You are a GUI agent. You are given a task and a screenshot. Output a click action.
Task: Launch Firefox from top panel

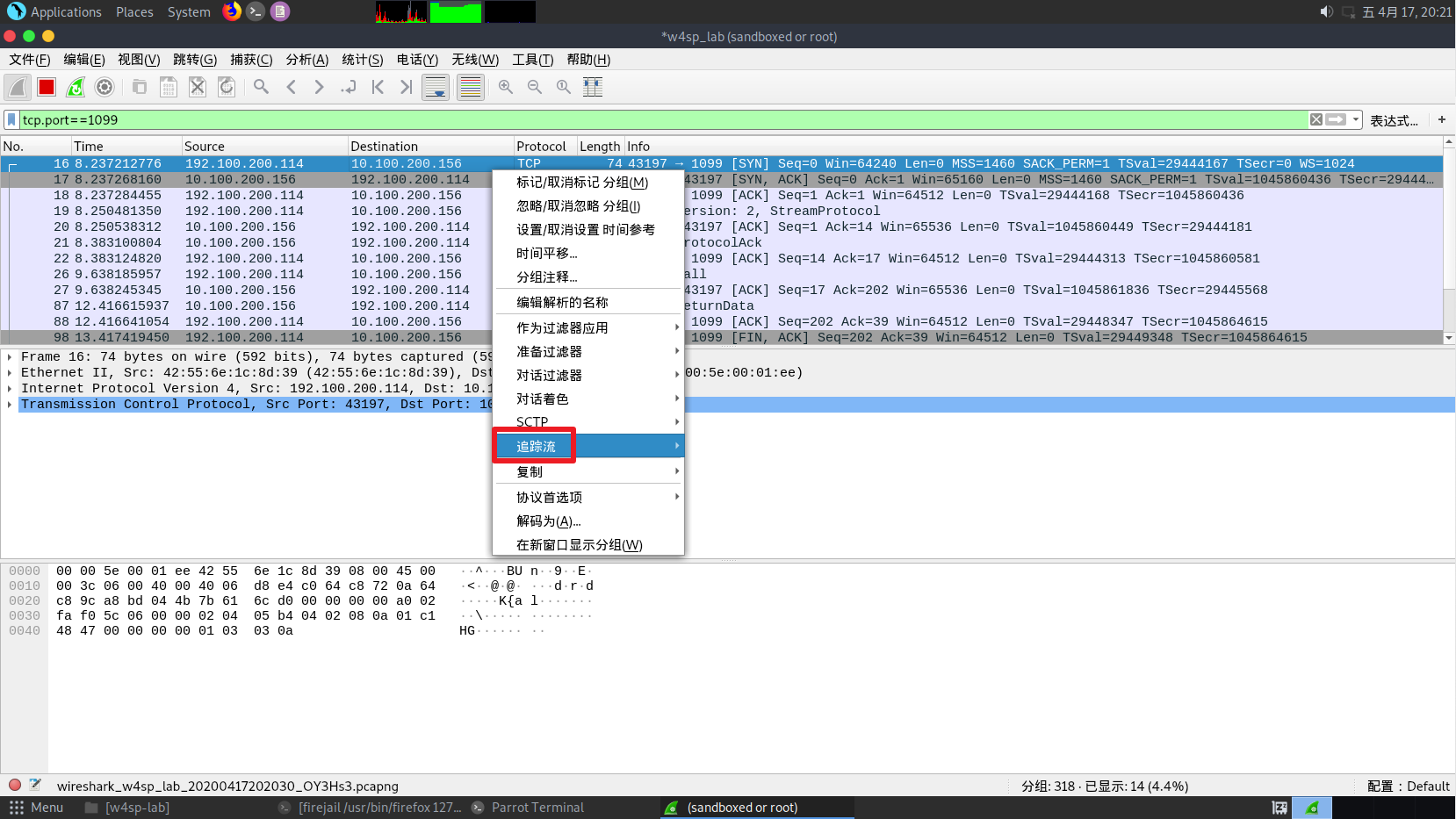(x=232, y=11)
